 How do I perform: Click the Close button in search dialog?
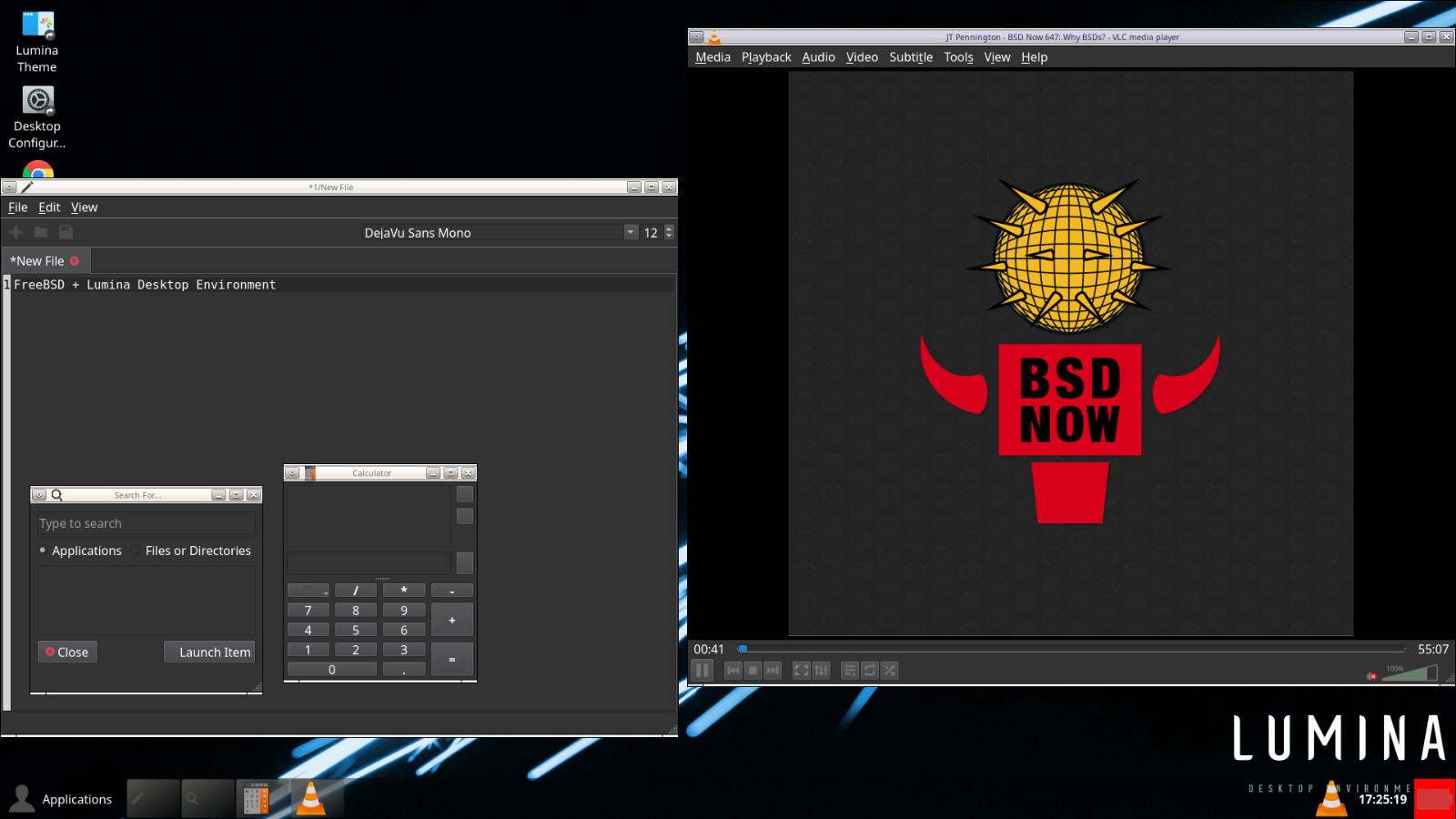coord(67,652)
